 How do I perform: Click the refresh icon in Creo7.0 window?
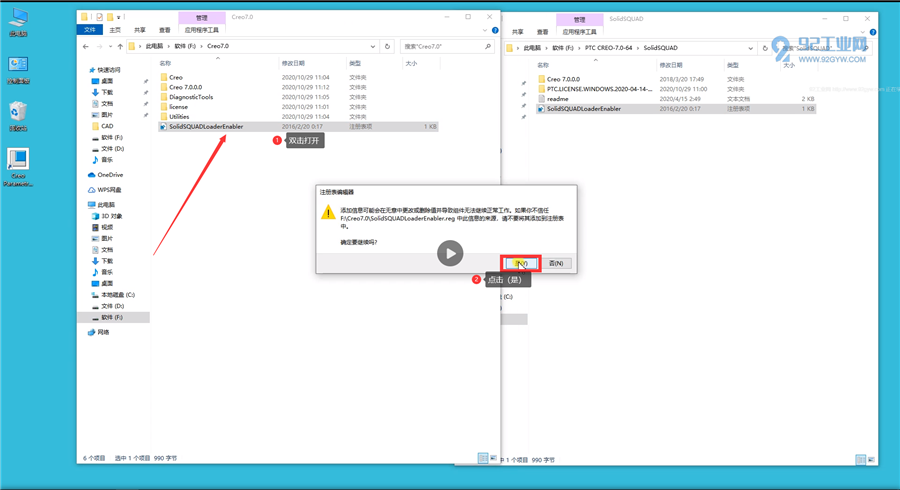387,46
